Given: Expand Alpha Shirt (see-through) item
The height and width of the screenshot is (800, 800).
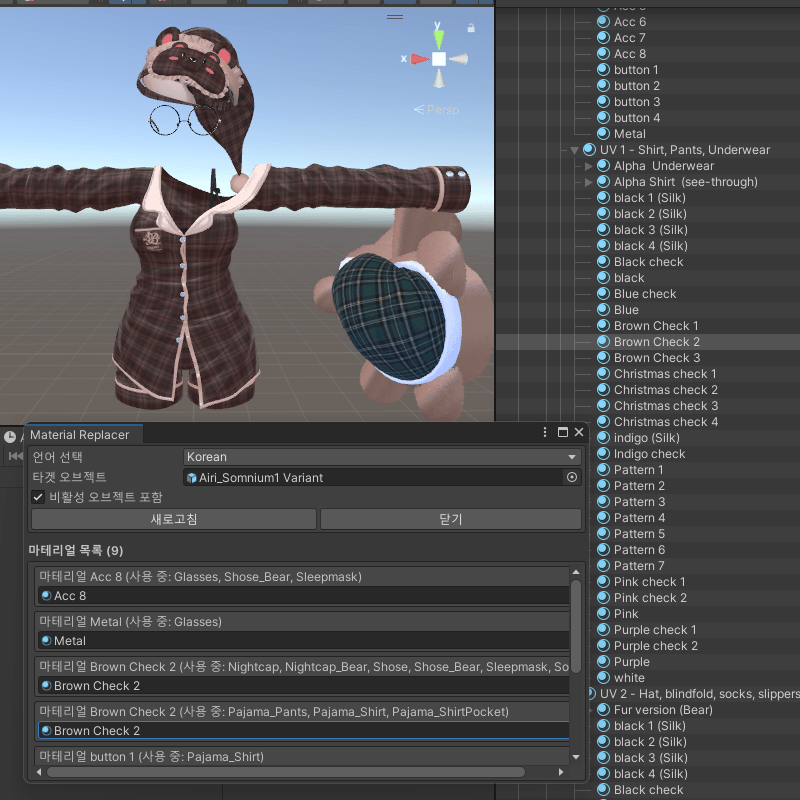Looking at the screenshot, I should (x=588, y=182).
